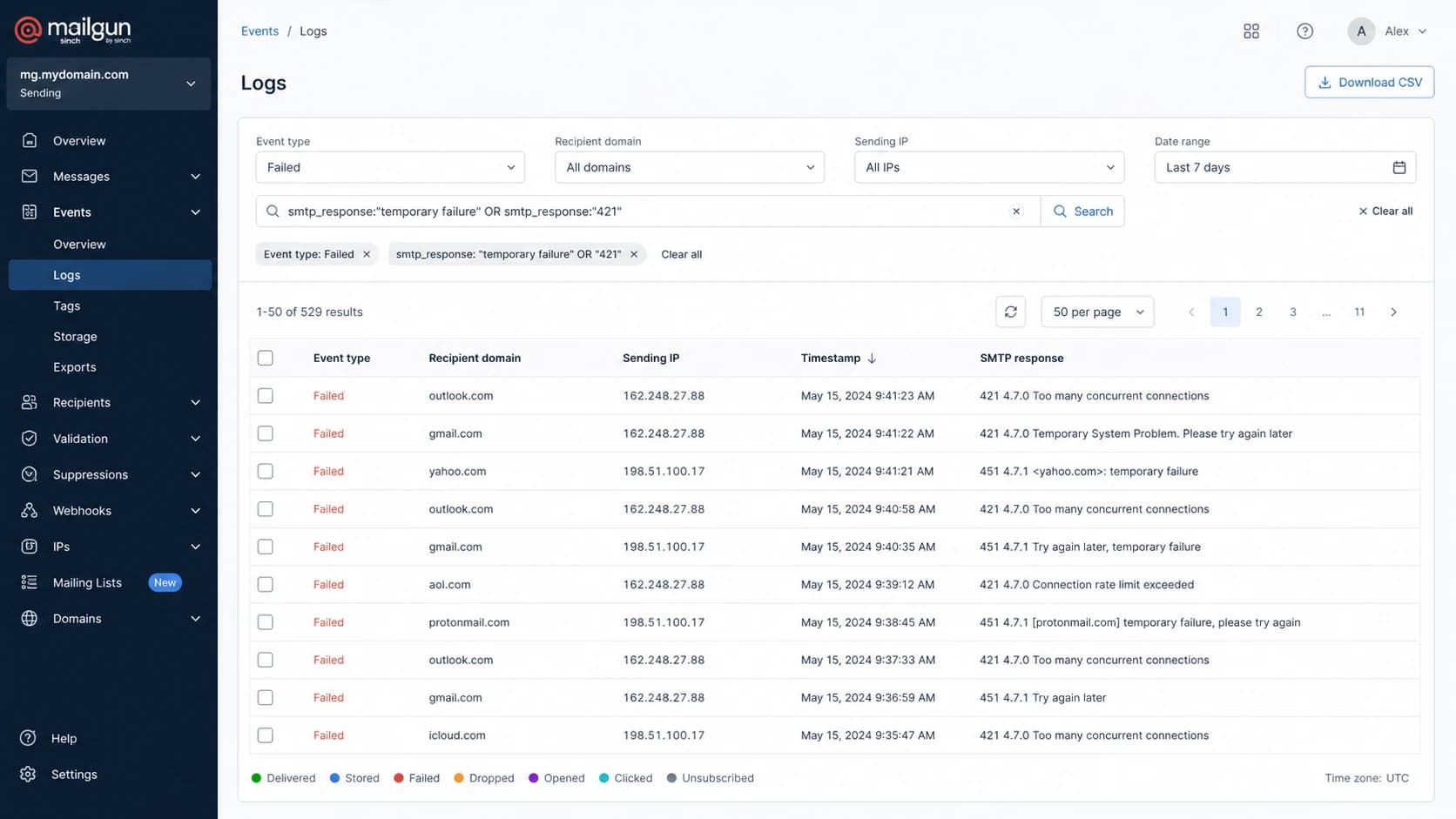Click the red Failed legend dot
This screenshot has width=1456, height=819.
(398, 778)
